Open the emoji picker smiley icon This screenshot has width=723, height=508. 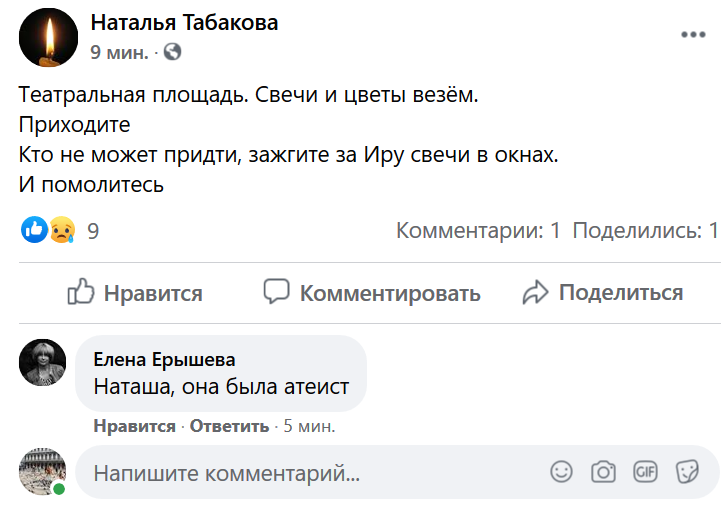[562, 471]
